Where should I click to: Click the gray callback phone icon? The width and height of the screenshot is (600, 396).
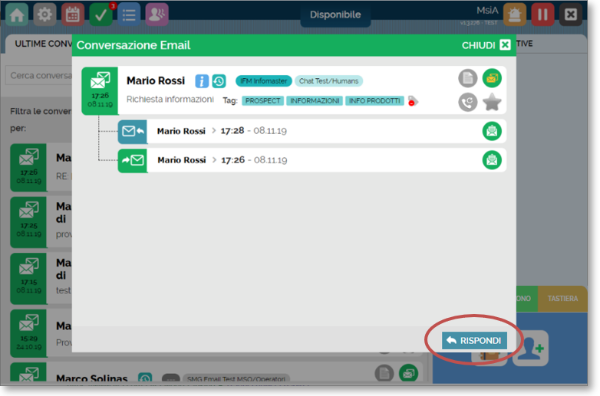[x=468, y=102]
